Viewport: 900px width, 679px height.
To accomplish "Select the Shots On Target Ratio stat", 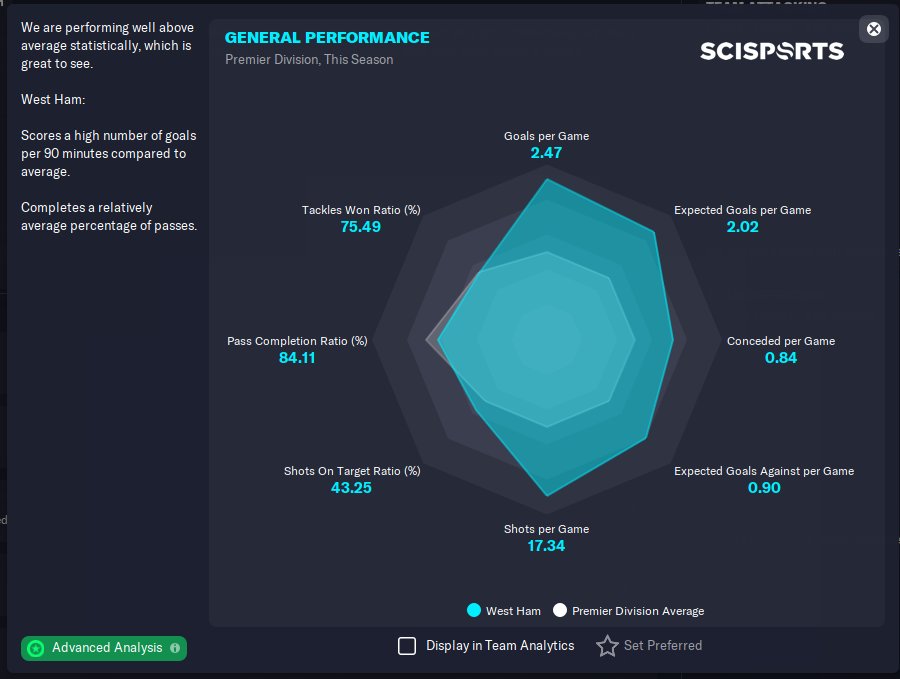I will (x=352, y=471).
